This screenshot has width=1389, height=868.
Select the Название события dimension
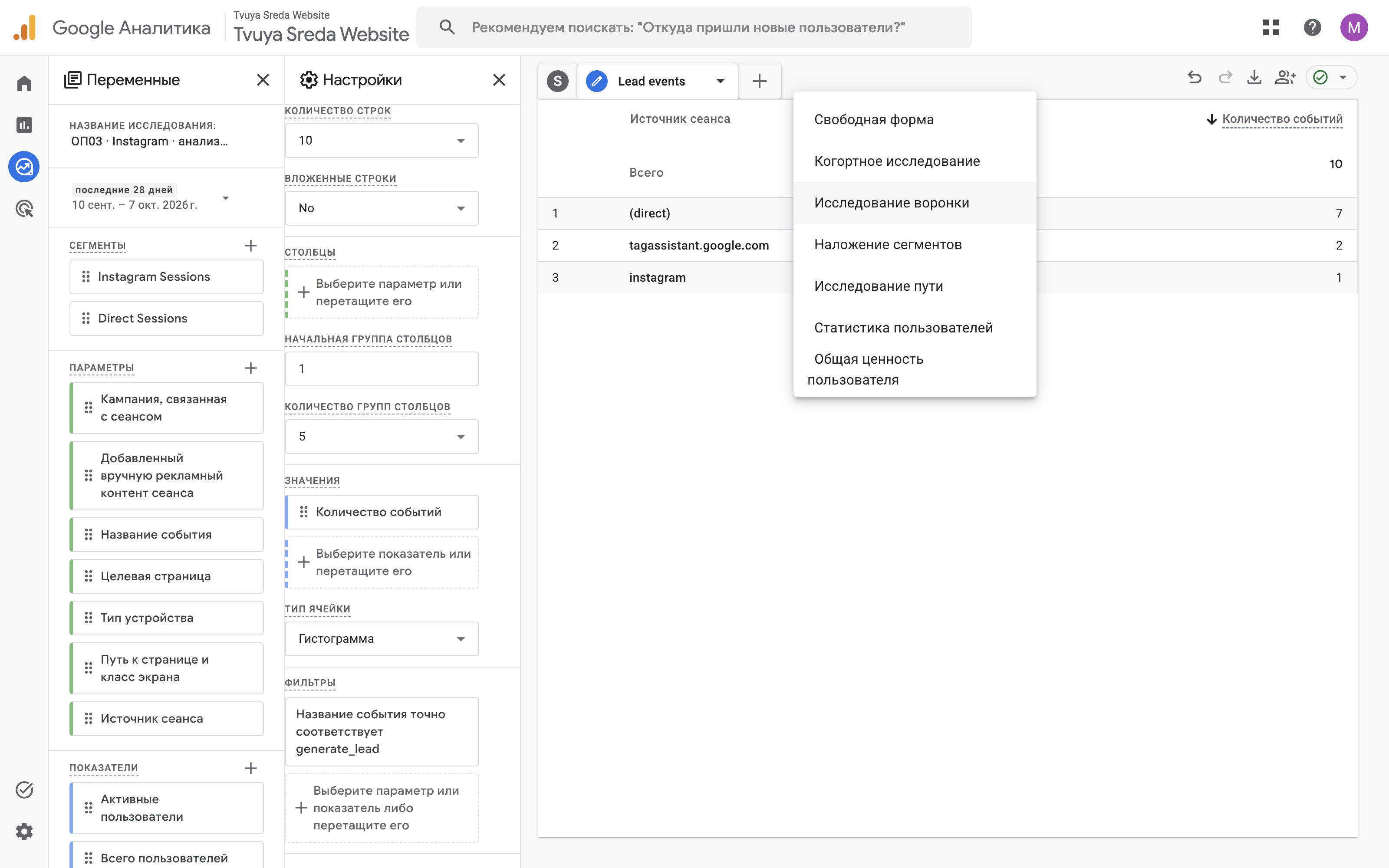coord(166,535)
